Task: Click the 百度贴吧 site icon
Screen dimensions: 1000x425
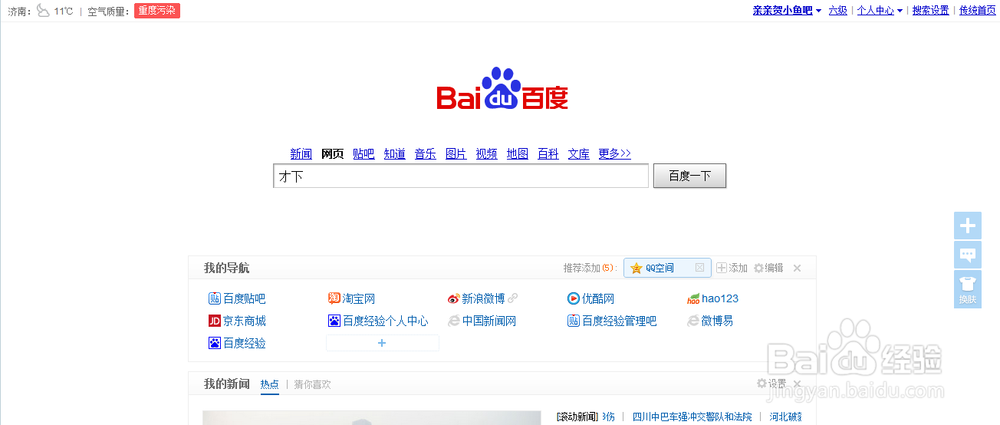Action: click(x=214, y=298)
